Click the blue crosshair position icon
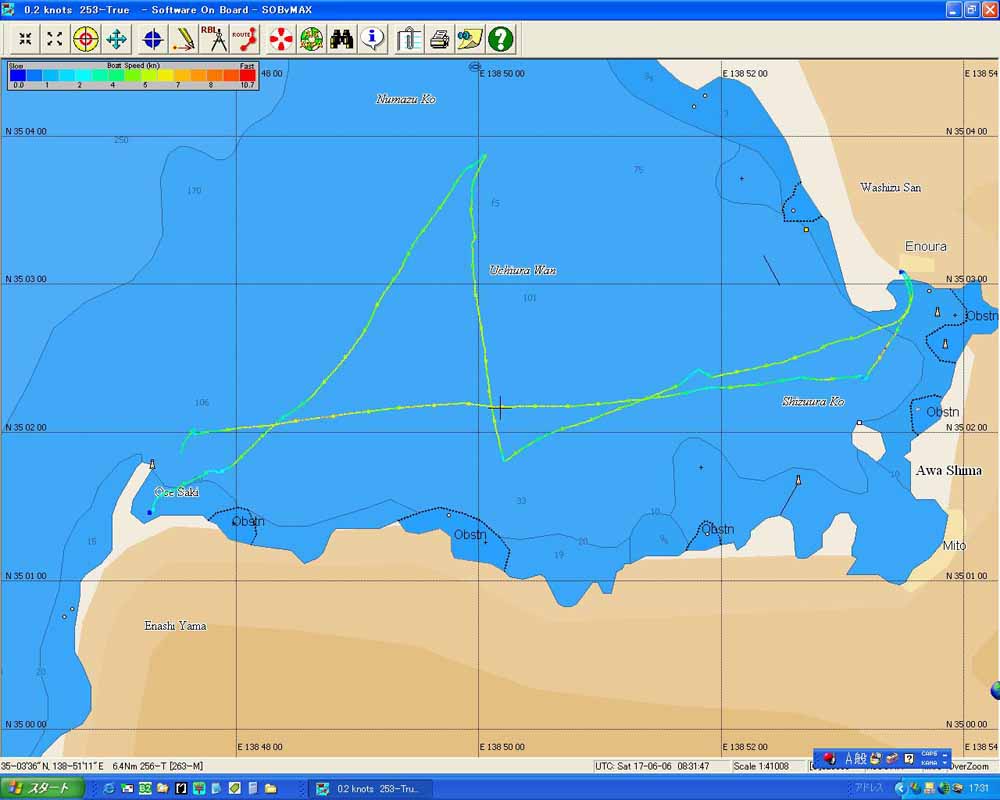The width and height of the screenshot is (1000, 800). [x=153, y=40]
